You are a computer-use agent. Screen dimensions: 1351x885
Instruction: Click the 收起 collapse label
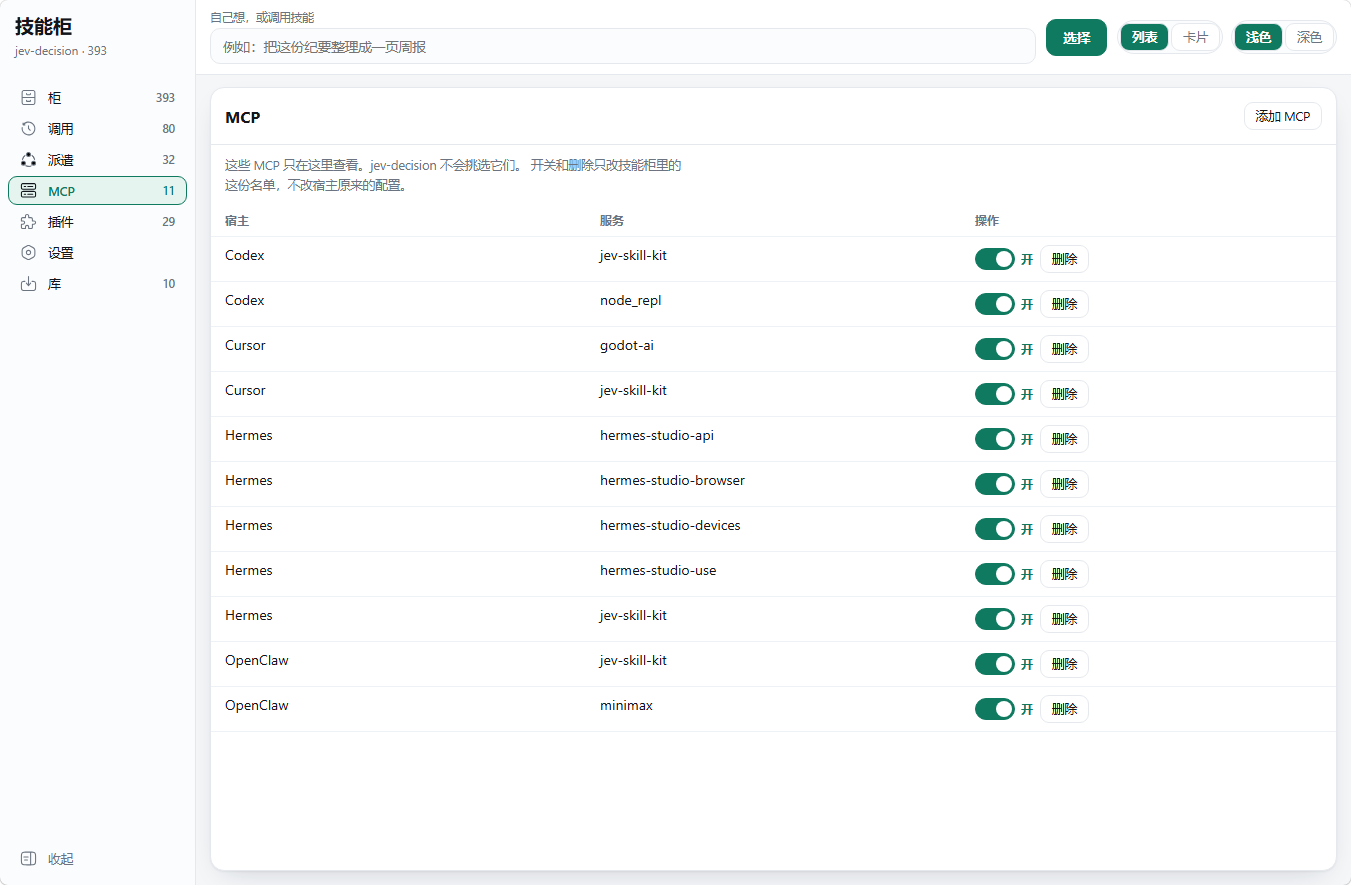(61, 859)
